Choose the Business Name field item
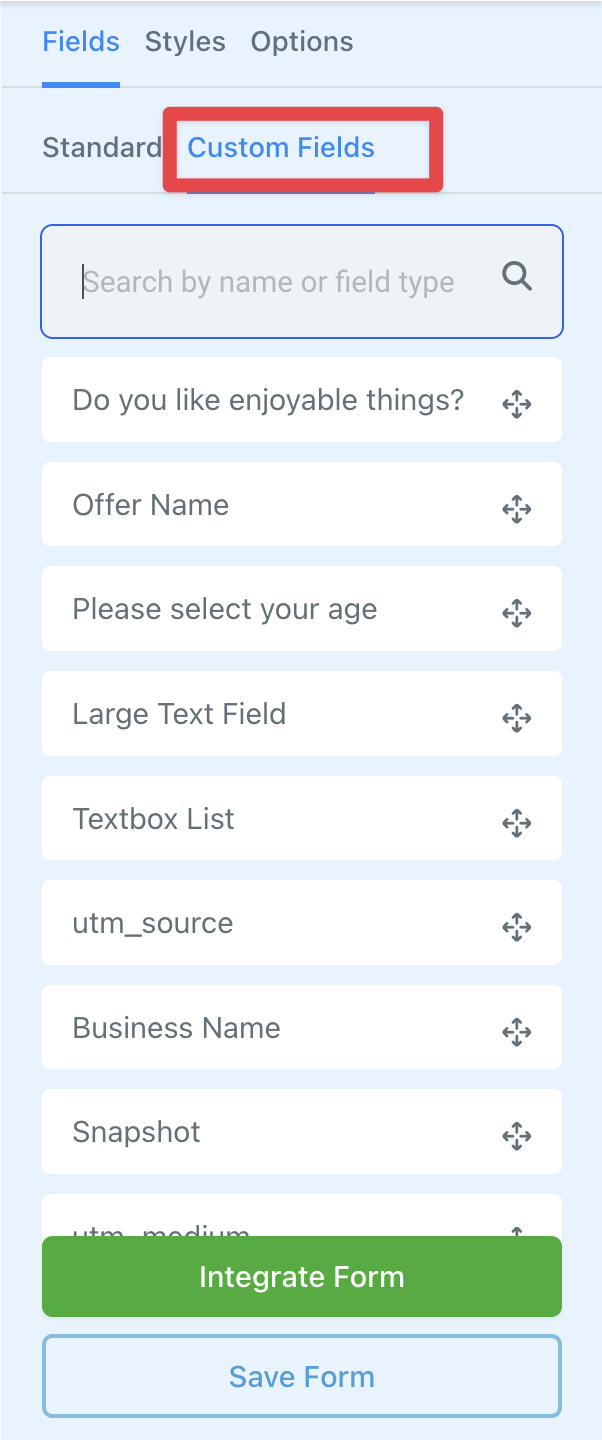The width and height of the screenshot is (602, 1440). [177, 1028]
